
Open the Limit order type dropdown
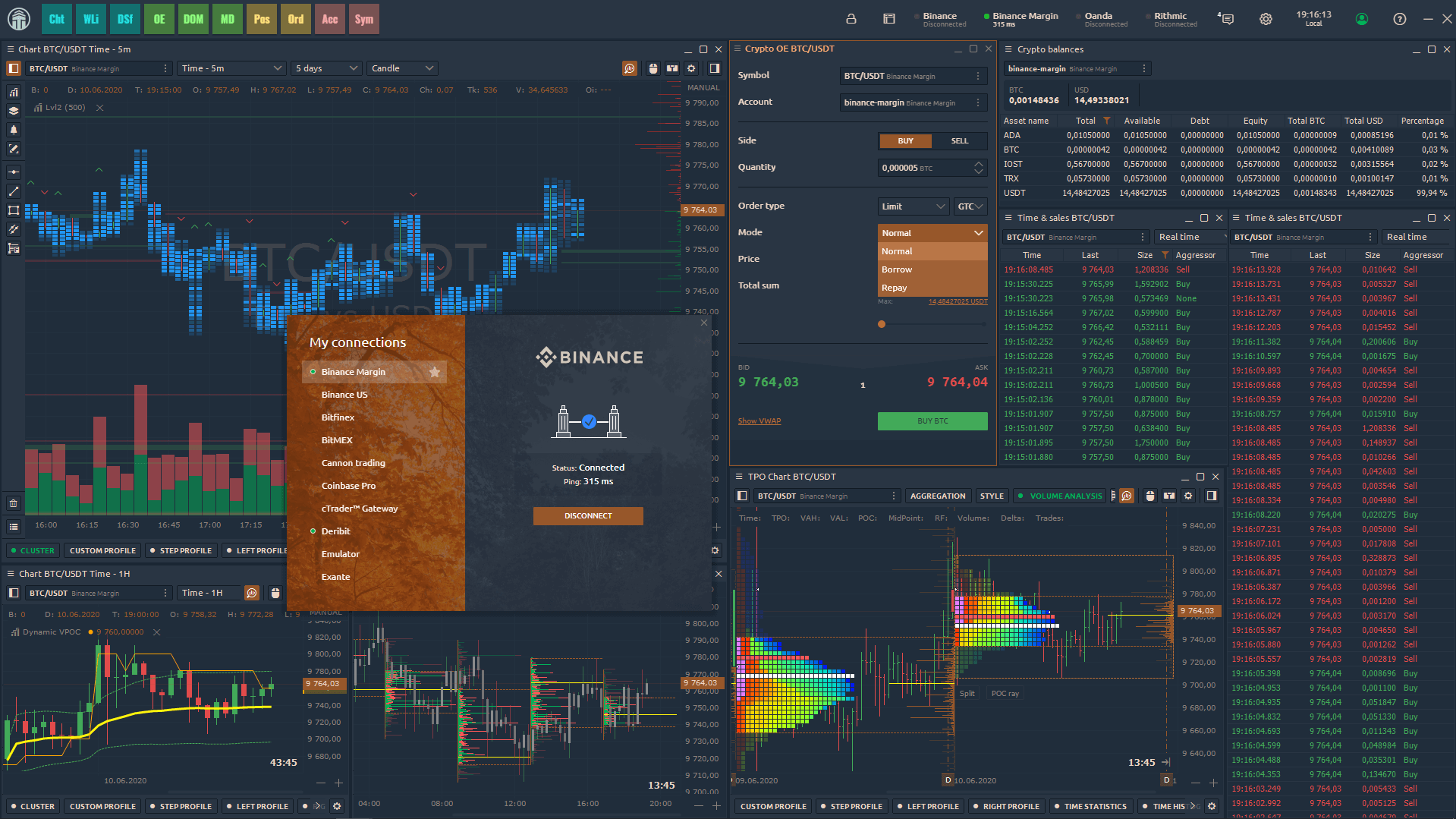click(x=914, y=206)
